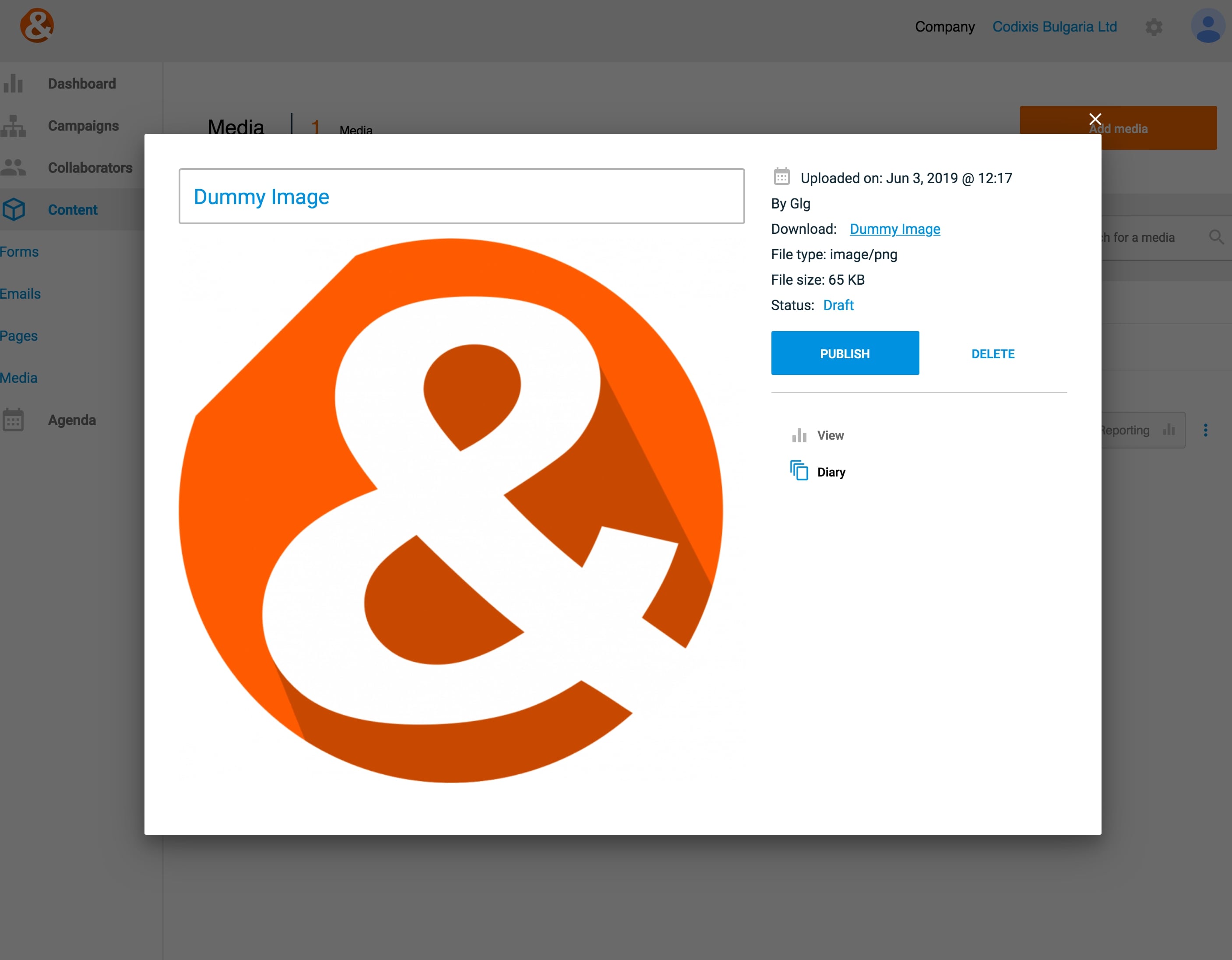This screenshot has width=1232, height=960.
Task: Click the View bar chart icon
Action: pyautogui.click(x=799, y=435)
